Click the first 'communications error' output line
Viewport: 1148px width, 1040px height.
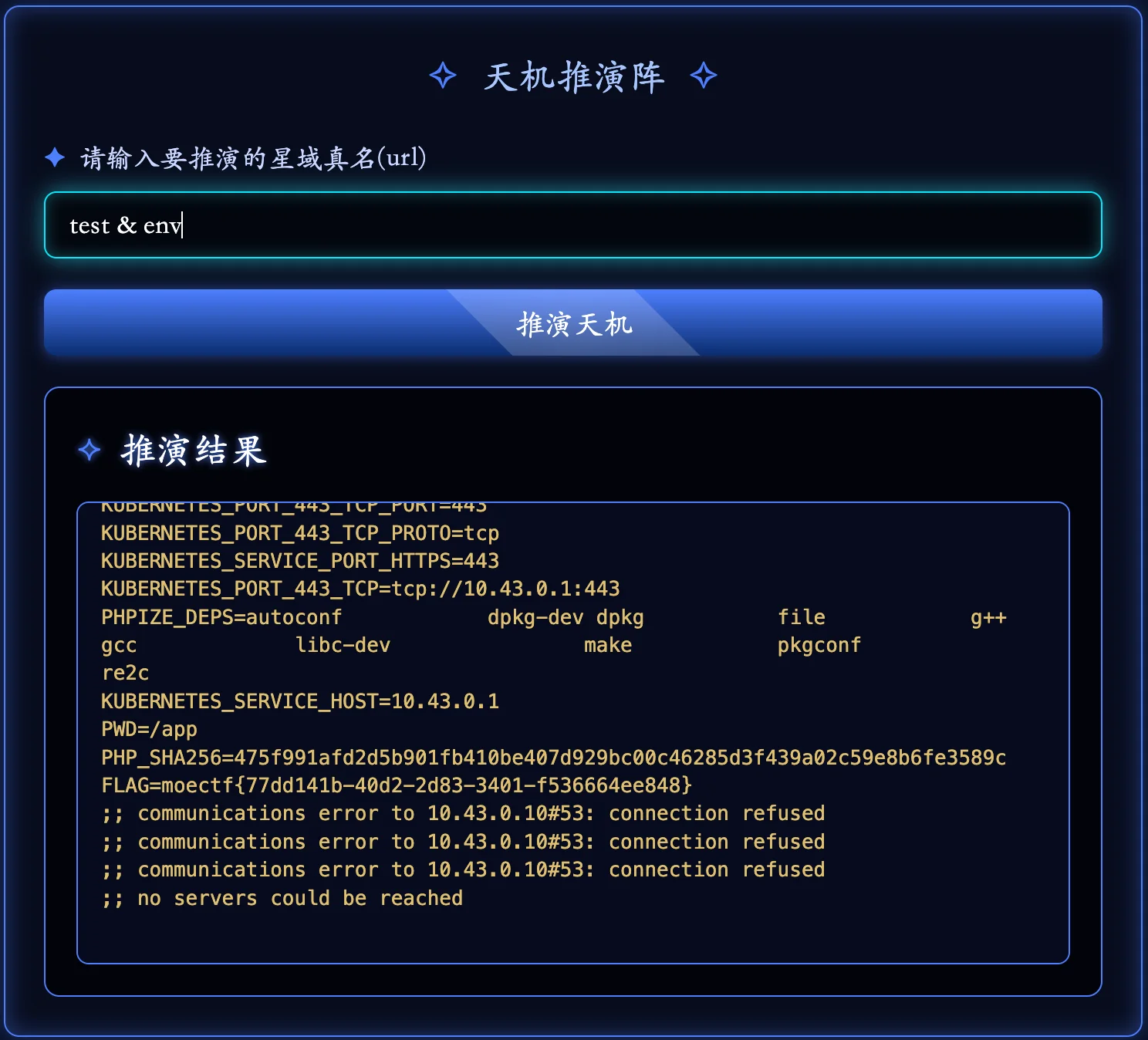[463, 813]
